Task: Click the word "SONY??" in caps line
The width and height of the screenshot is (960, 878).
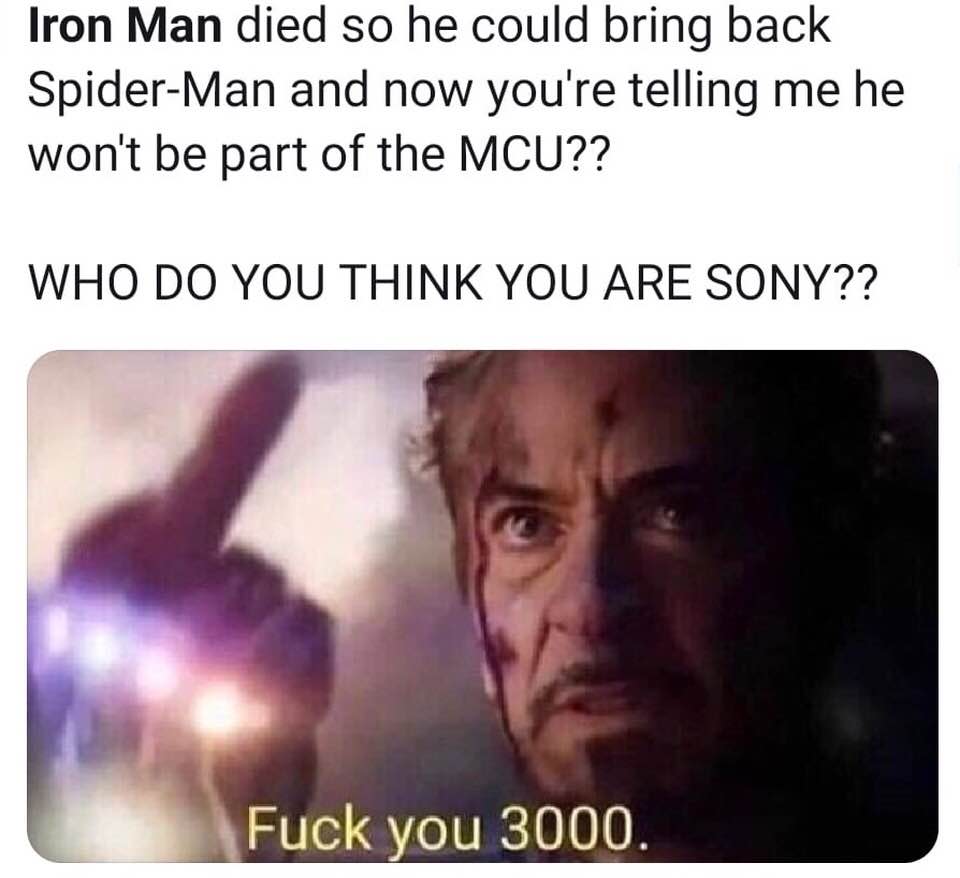Action: pos(791,283)
